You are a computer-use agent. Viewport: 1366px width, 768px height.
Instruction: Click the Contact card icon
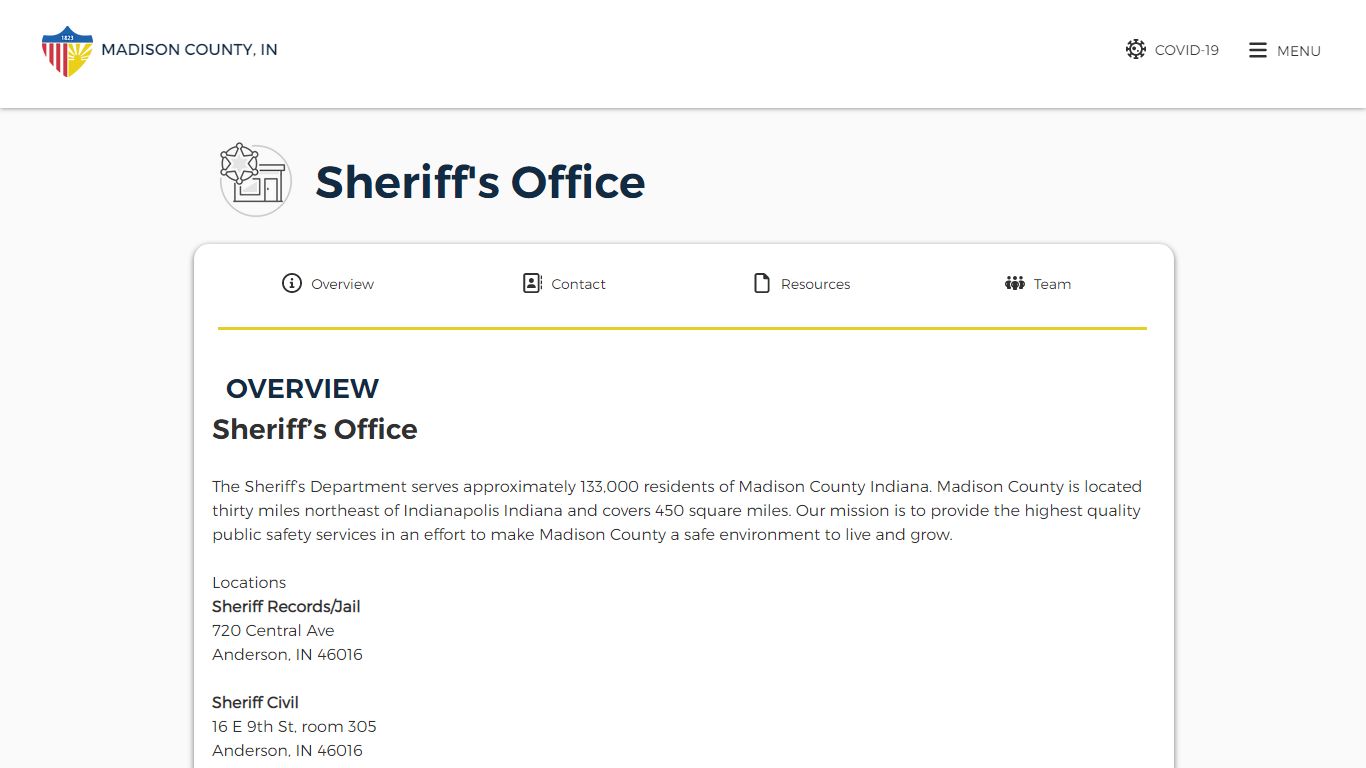pyautogui.click(x=532, y=283)
